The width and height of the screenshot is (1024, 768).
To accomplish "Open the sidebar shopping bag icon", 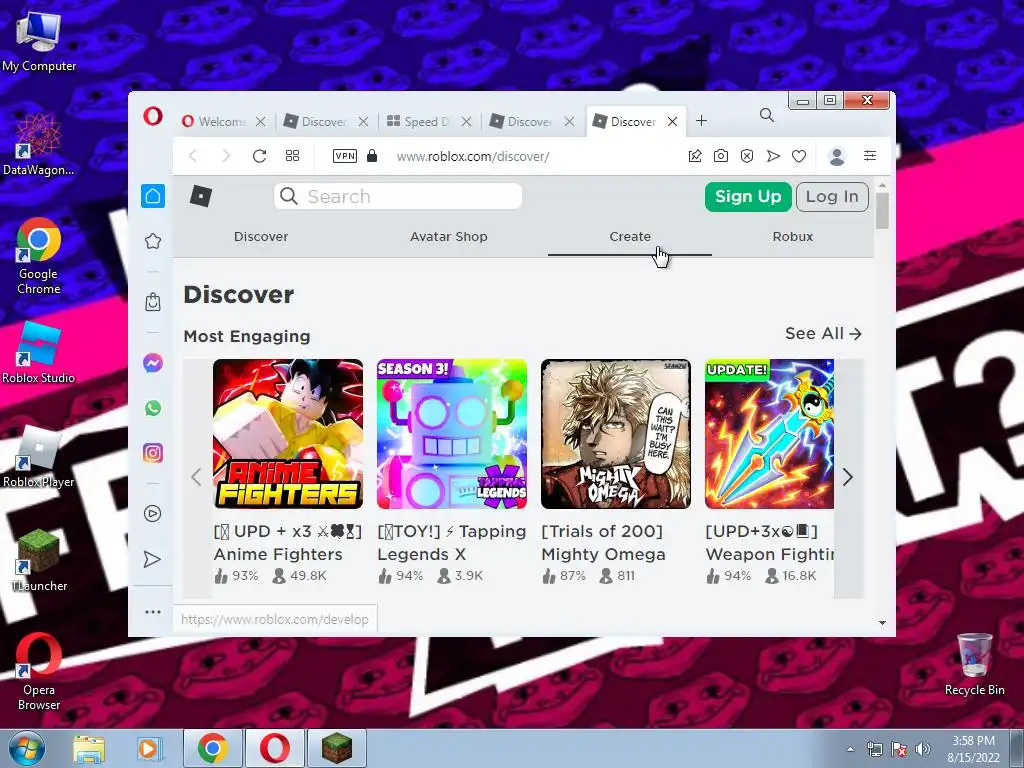I will coord(153,302).
